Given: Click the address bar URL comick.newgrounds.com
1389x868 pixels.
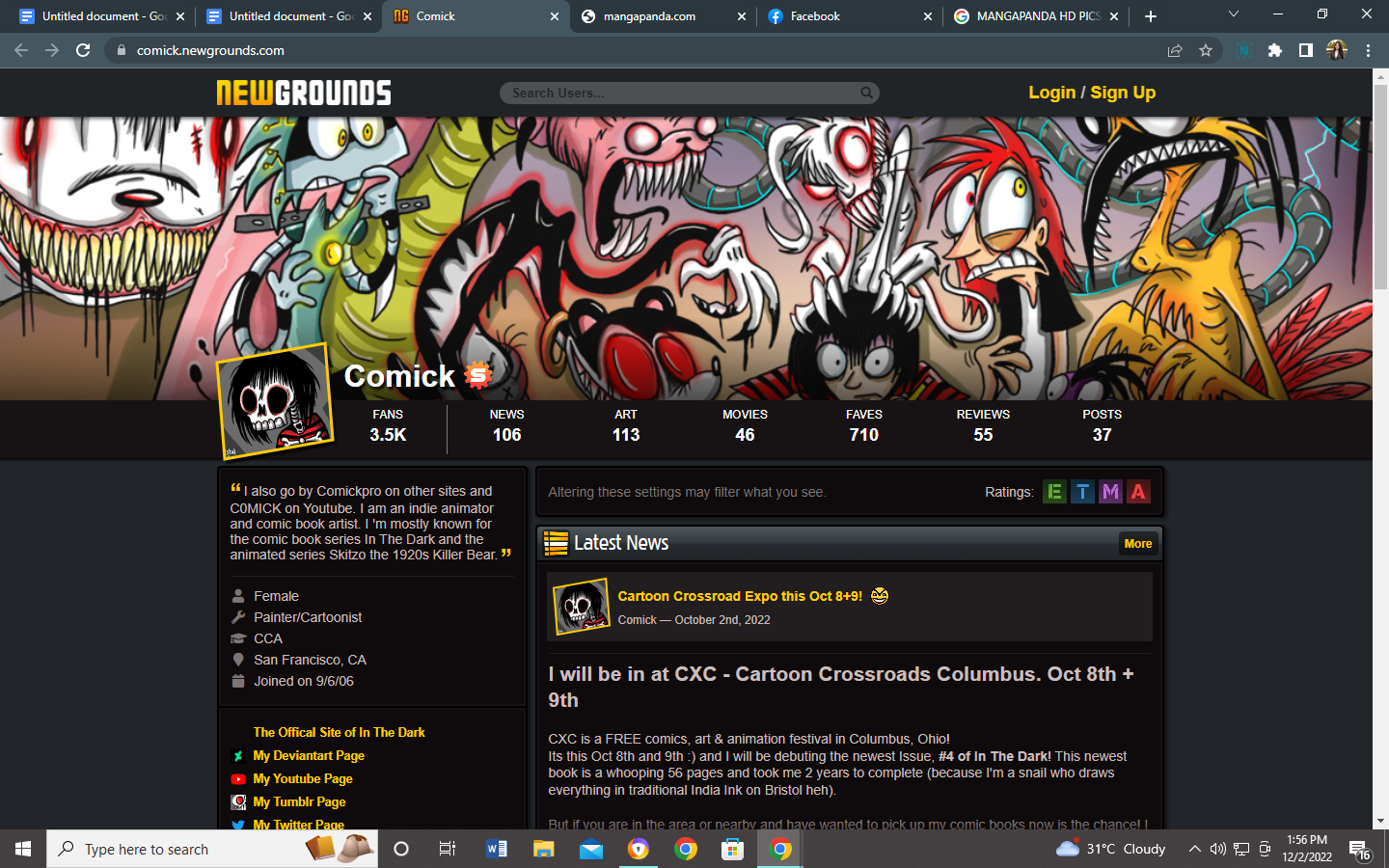Looking at the screenshot, I should (210, 50).
